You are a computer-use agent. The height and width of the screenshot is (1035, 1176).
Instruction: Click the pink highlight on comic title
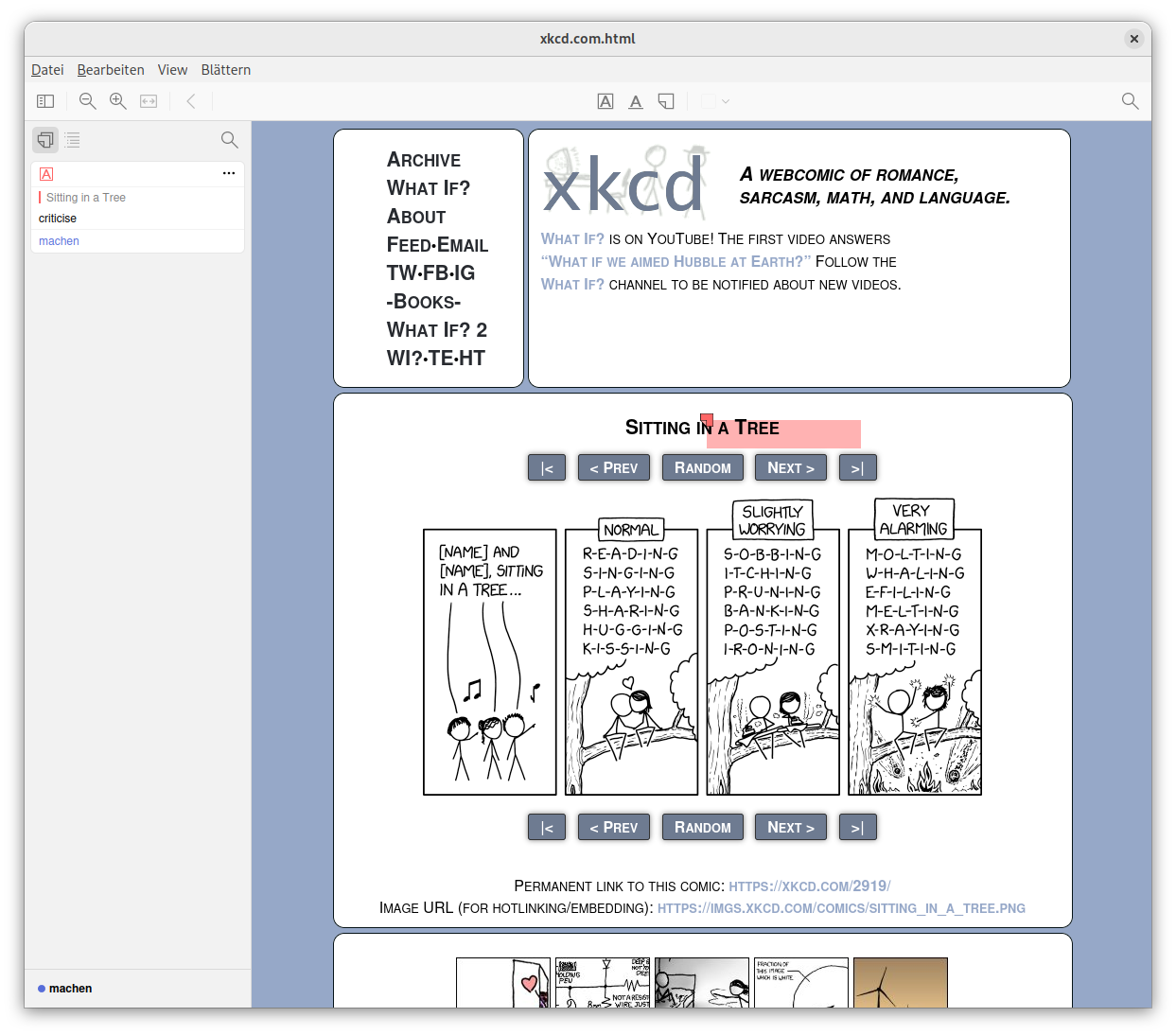pyautogui.click(x=783, y=433)
